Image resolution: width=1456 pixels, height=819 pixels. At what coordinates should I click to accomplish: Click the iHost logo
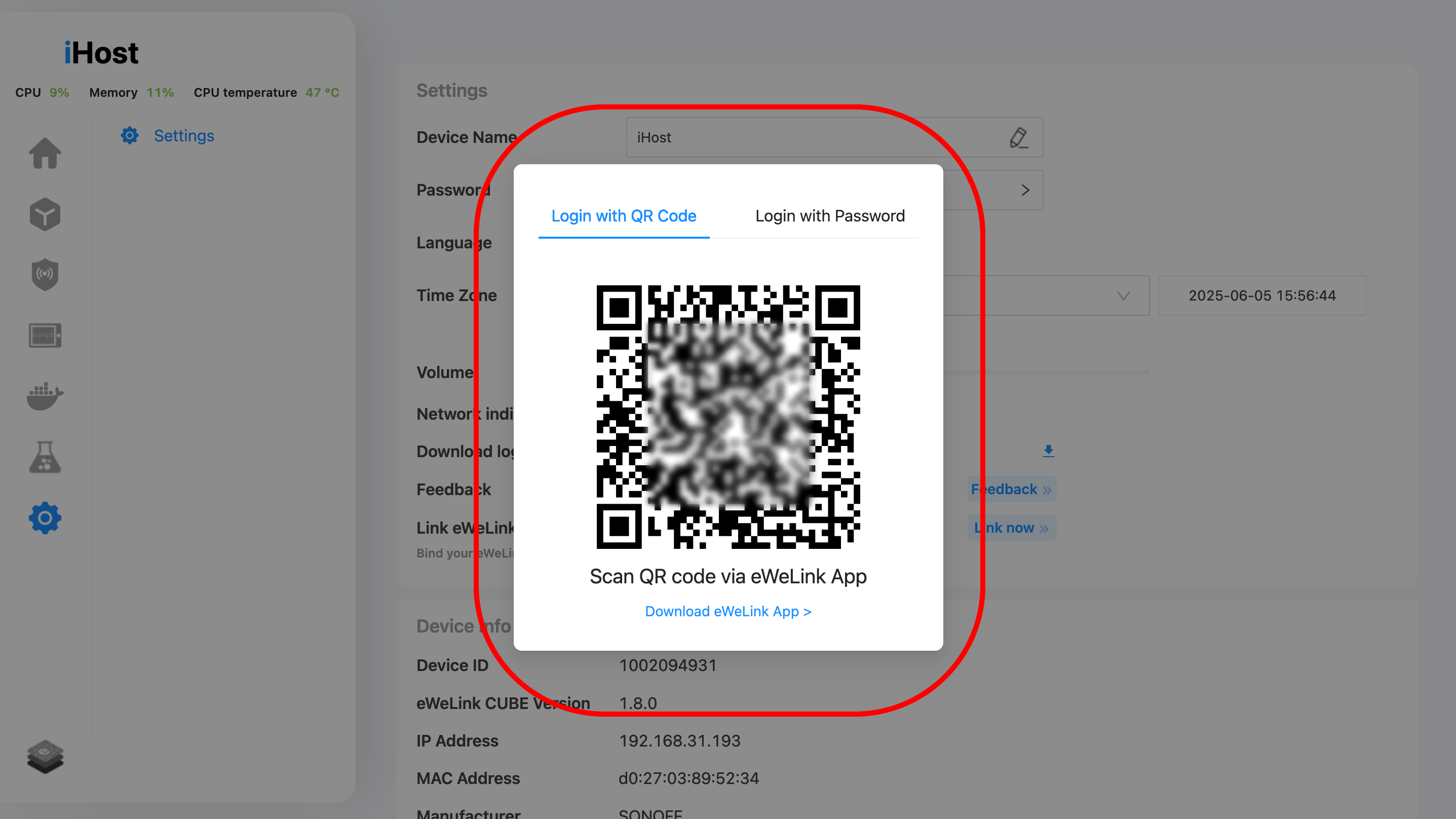pos(101,53)
